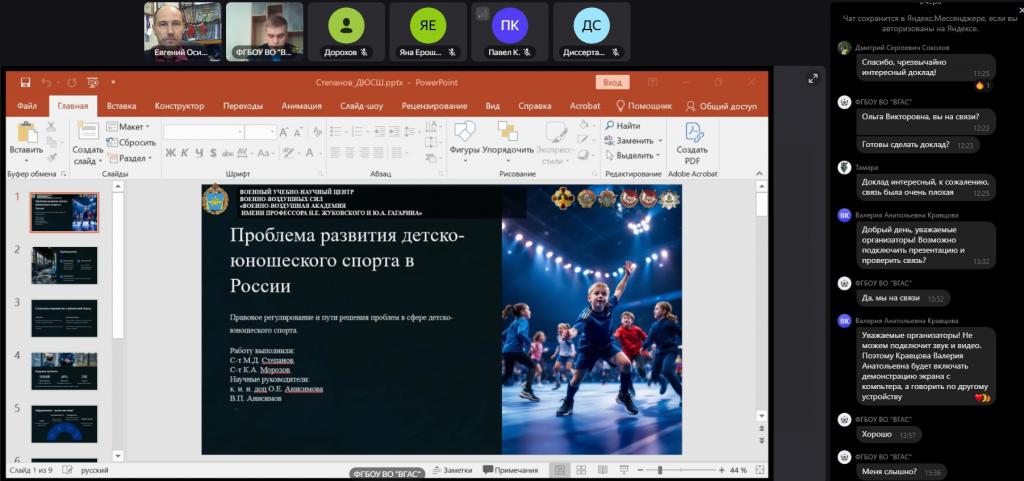Click the Find (Найти) button

pyautogui.click(x=621, y=126)
